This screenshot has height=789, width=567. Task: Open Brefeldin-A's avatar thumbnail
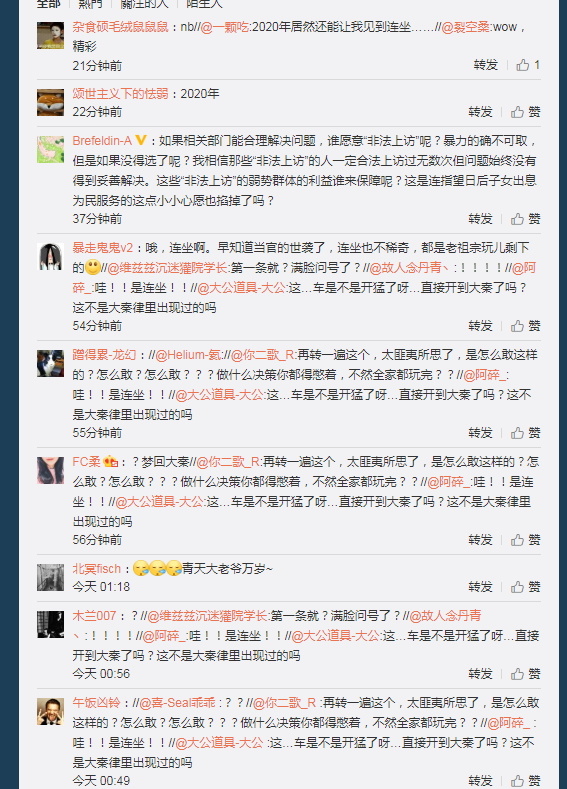[50, 149]
